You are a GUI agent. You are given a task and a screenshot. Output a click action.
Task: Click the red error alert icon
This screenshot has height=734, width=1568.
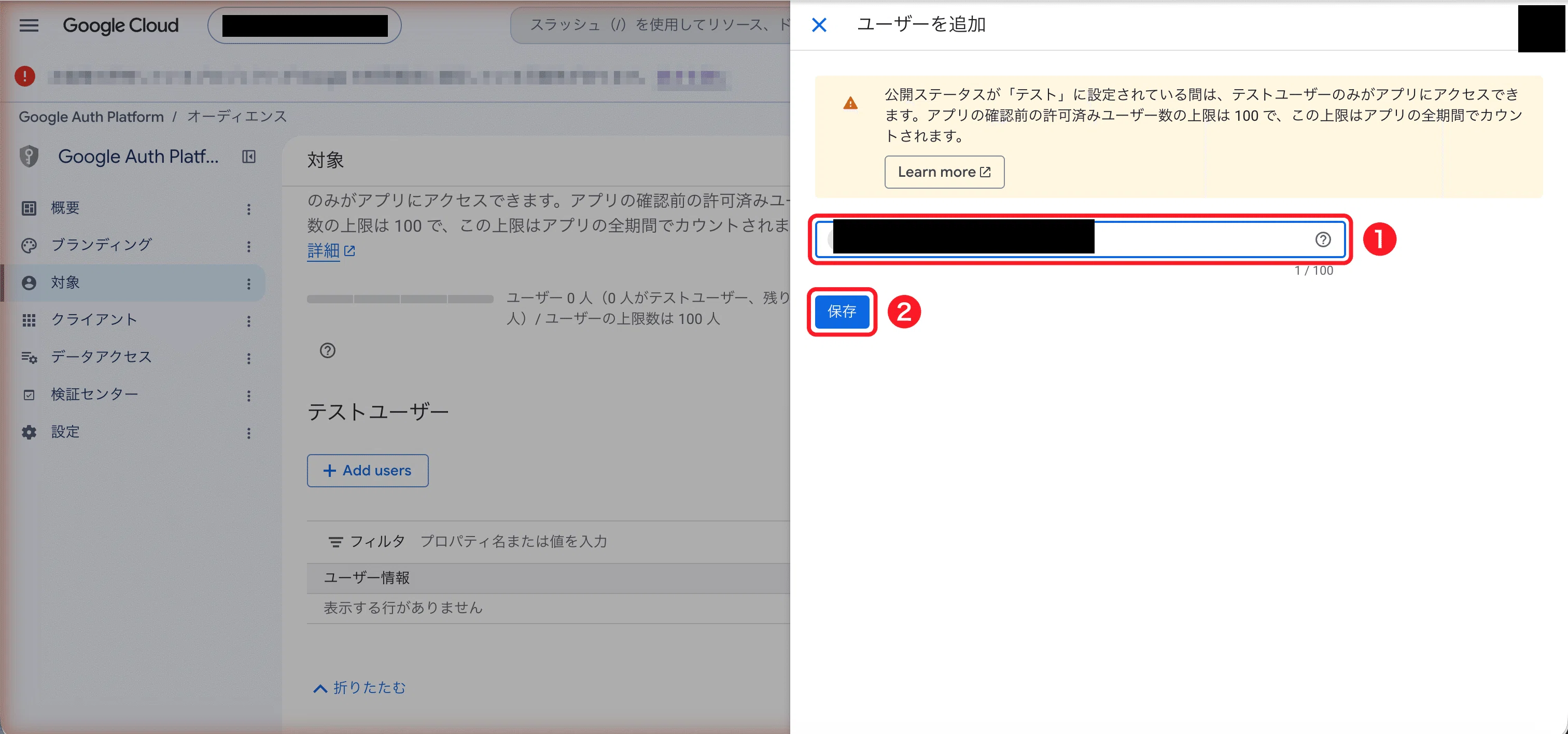[x=24, y=76]
